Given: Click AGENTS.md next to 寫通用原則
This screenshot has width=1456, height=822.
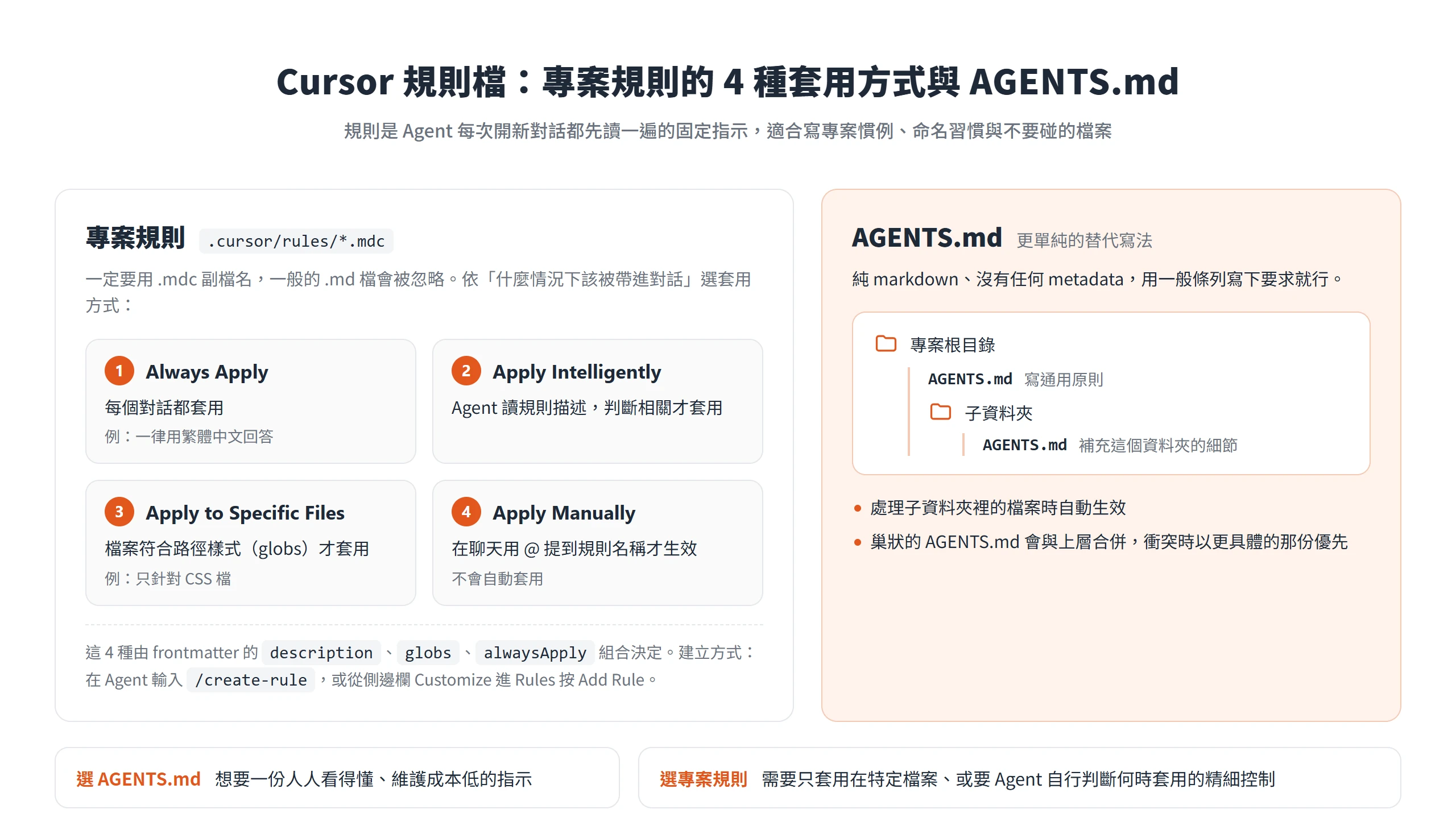Looking at the screenshot, I should click(x=970, y=379).
